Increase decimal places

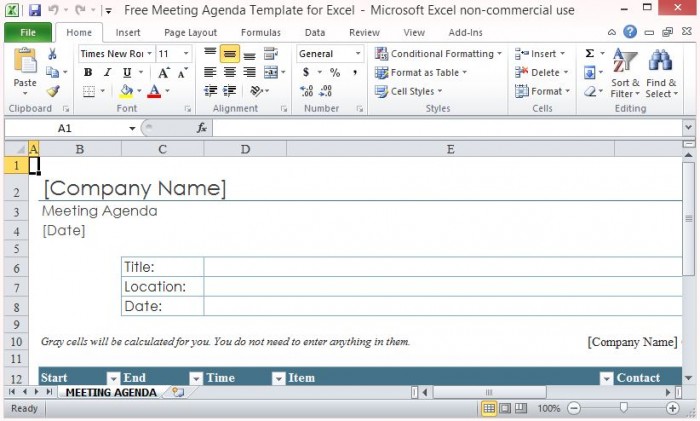coord(307,91)
